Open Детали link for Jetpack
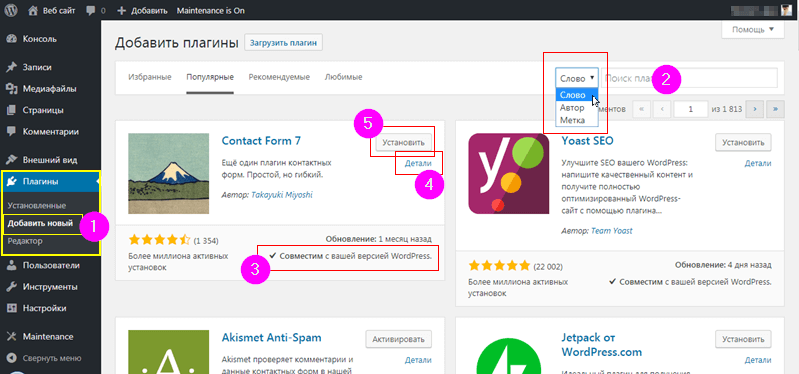 tap(758, 360)
